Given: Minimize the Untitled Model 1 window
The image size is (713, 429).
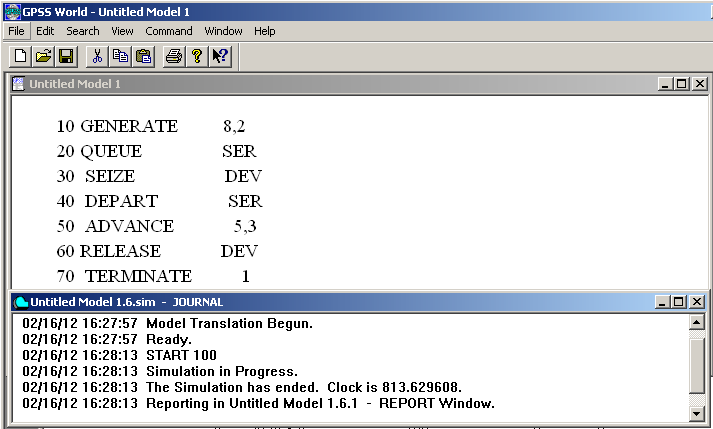Looking at the screenshot, I should point(665,84).
